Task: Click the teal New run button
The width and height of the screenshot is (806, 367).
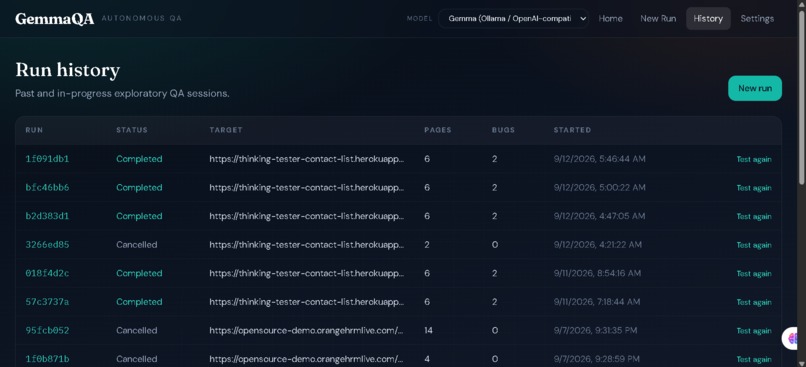Action: tap(755, 88)
